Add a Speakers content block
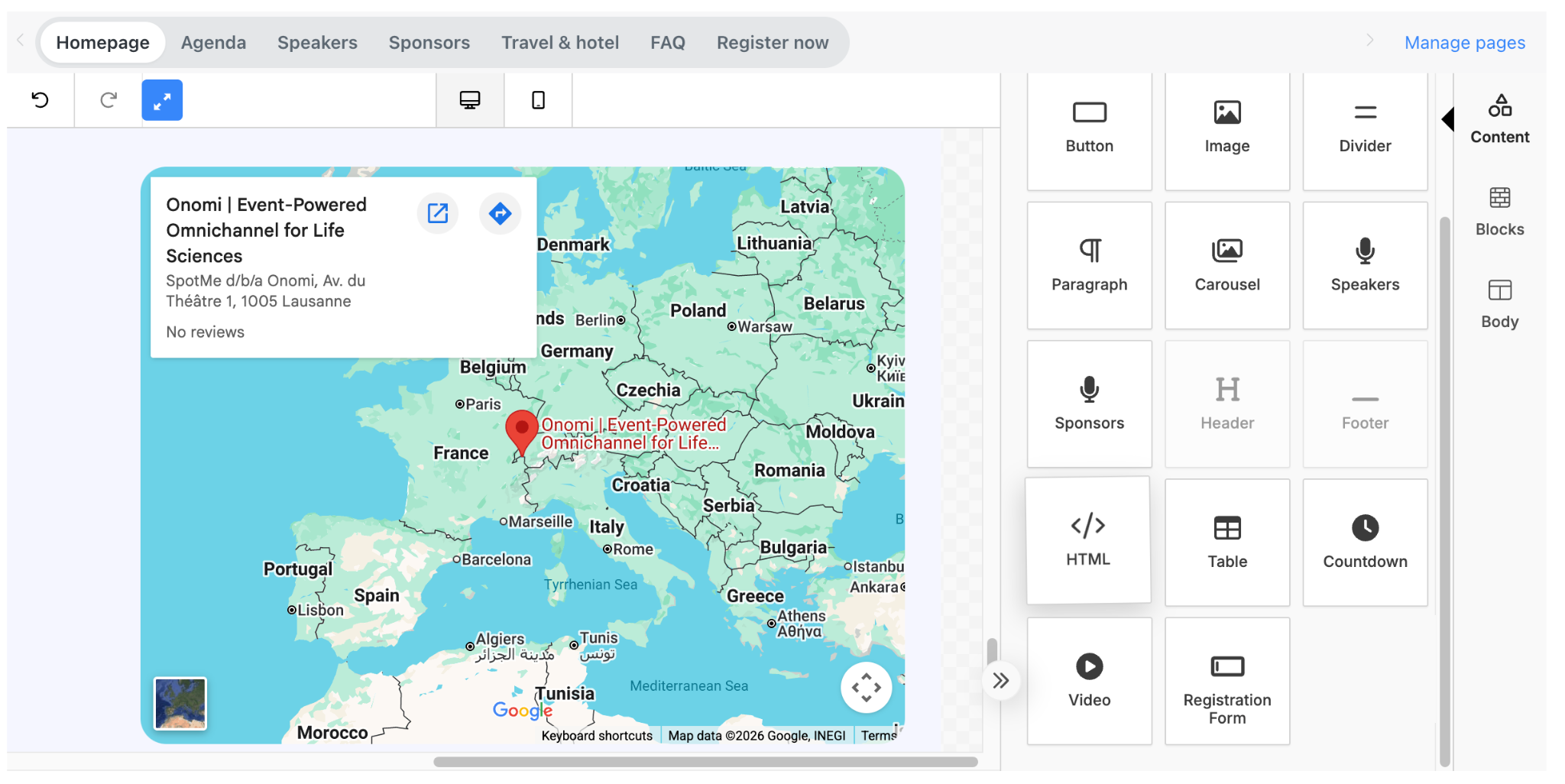Screen dimensions: 1565x784 click(1365, 265)
